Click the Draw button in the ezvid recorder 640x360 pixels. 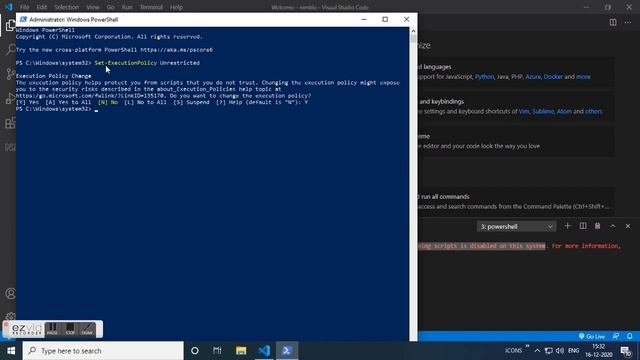click(x=87, y=329)
